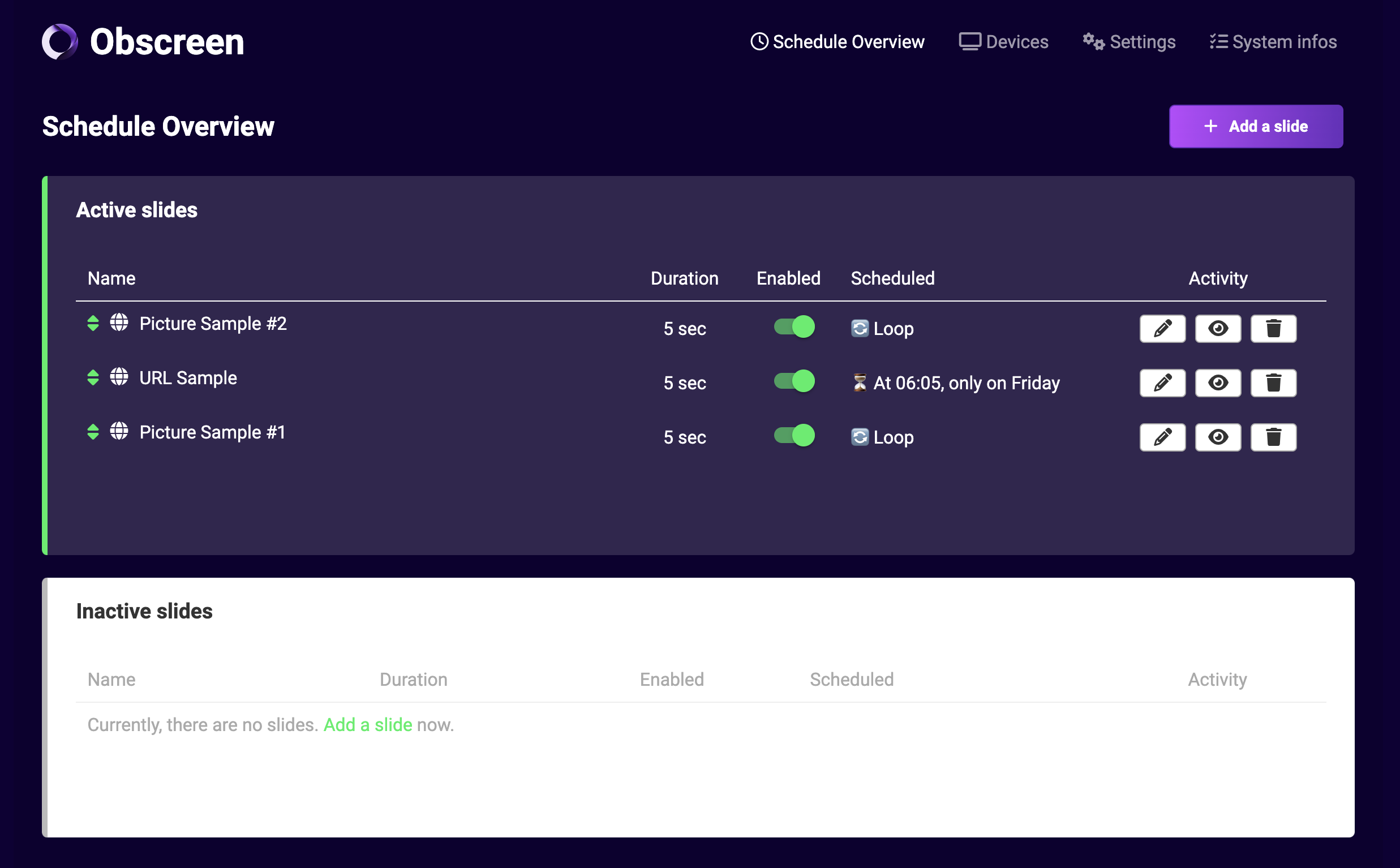Click green Add a slide link

pos(367,725)
